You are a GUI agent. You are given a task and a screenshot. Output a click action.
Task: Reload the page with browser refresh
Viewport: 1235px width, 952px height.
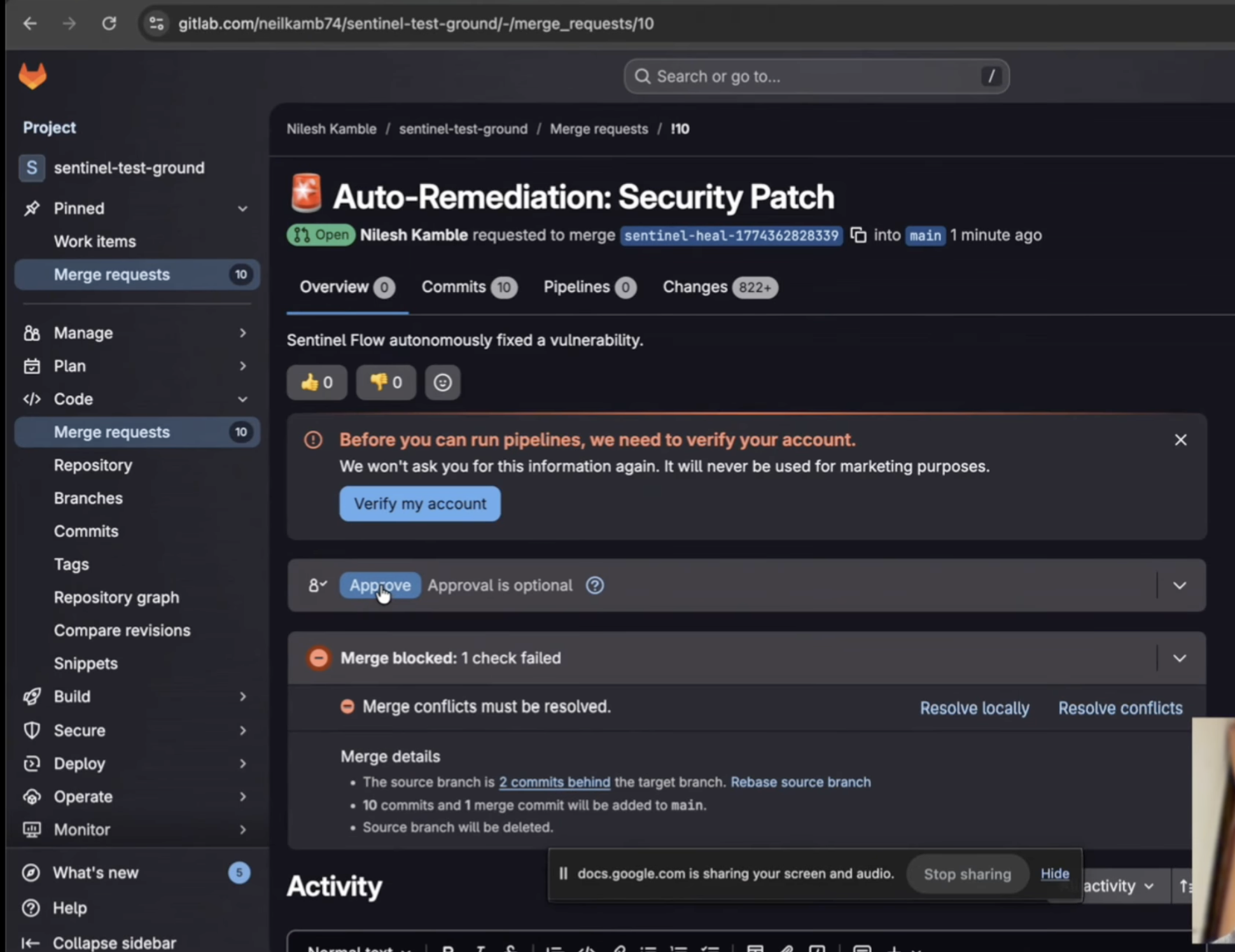(x=109, y=24)
